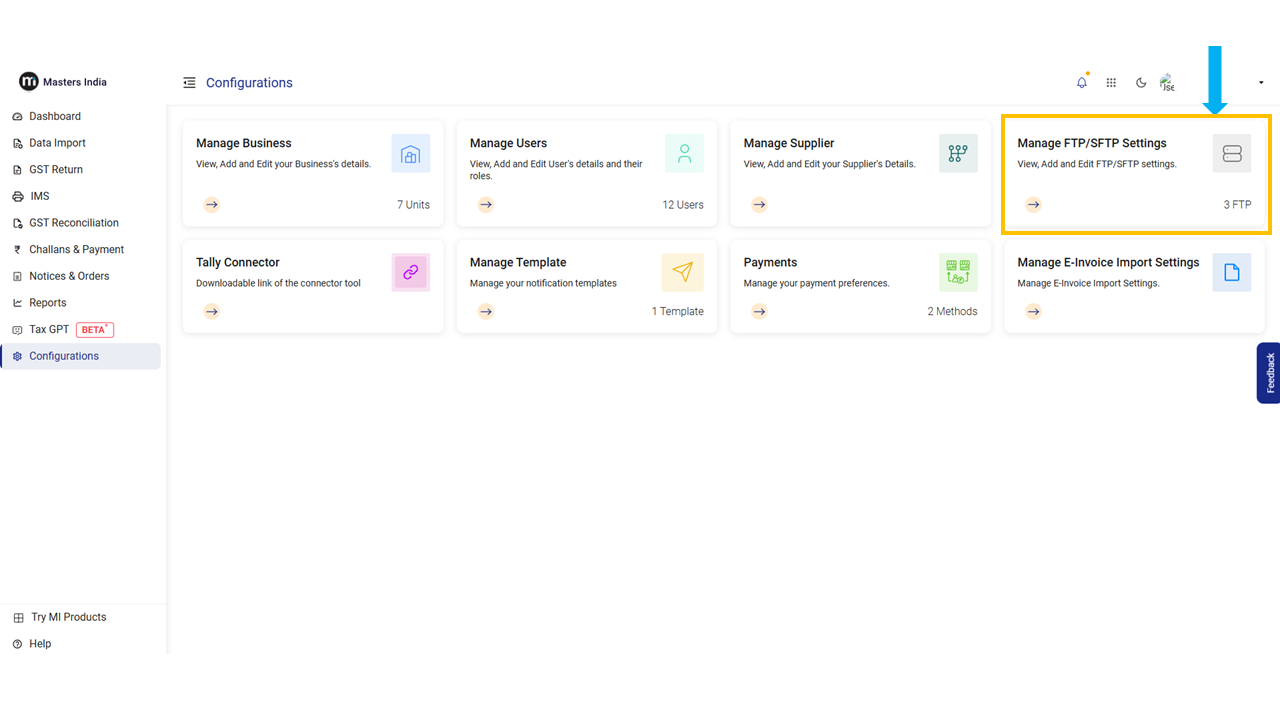Viewport: 1280px width, 720px height.
Task: Open the Help link in sidebar
Action: pos(40,644)
